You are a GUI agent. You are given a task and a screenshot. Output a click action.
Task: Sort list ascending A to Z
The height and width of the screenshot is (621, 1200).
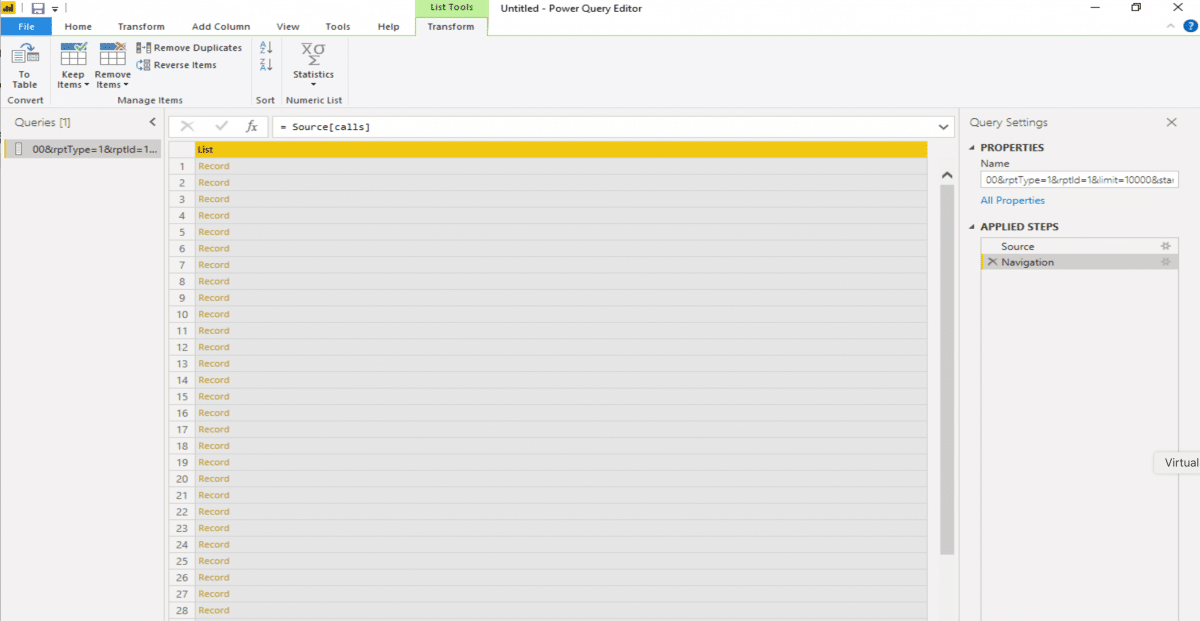click(x=266, y=48)
